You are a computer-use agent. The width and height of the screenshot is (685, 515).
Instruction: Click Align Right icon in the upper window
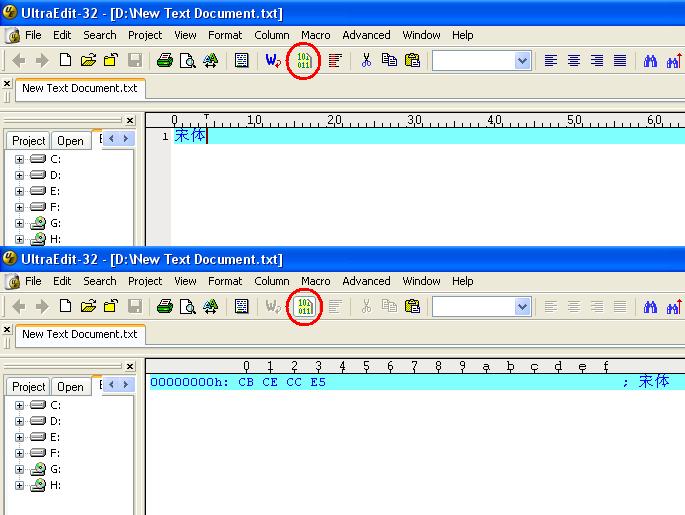tap(597, 60)
